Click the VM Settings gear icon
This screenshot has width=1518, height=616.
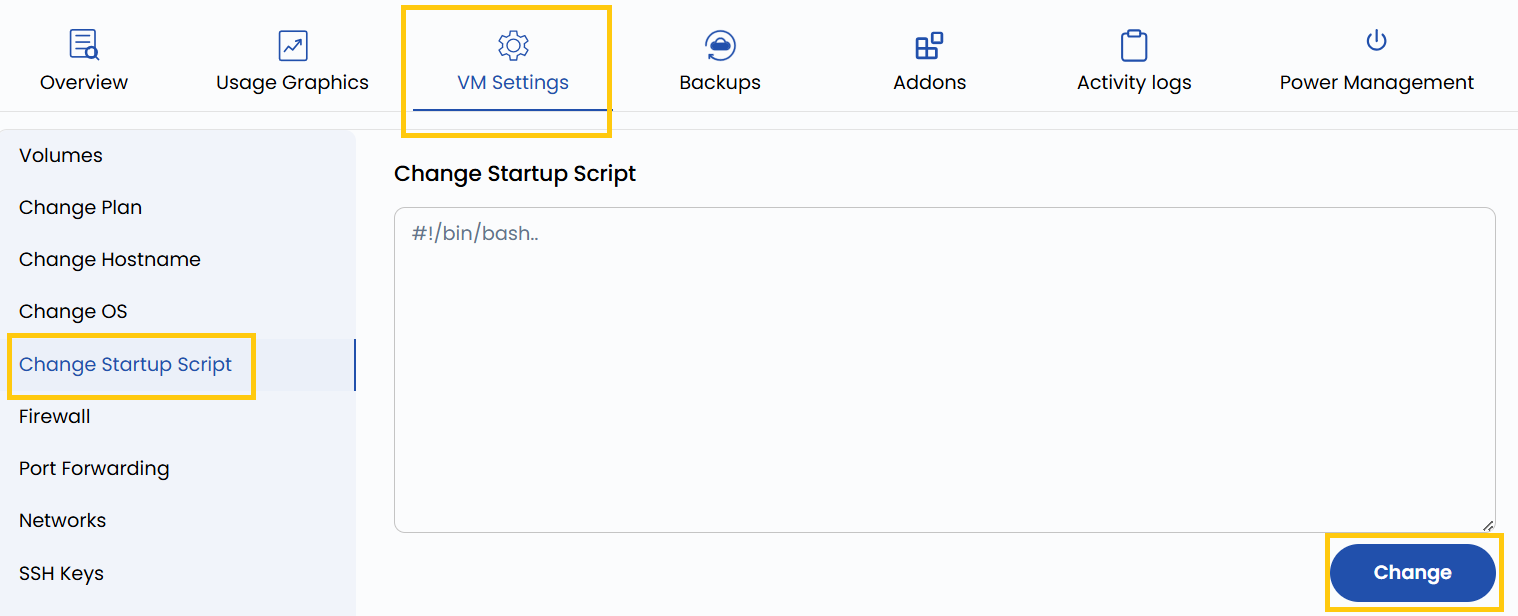pyautogui.click(x=513, y=44)
